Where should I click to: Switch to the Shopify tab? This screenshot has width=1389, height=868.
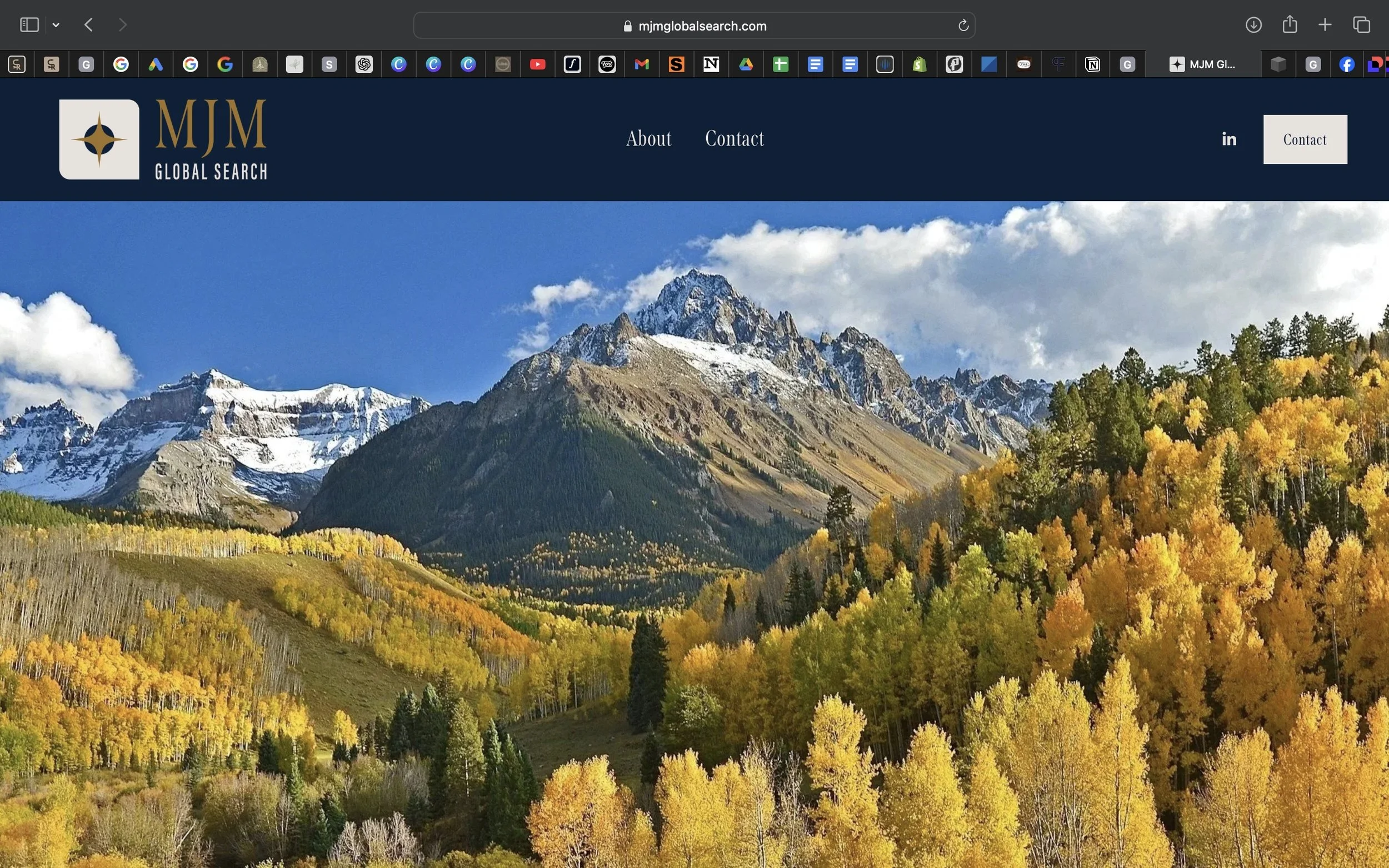coord(920,64)
